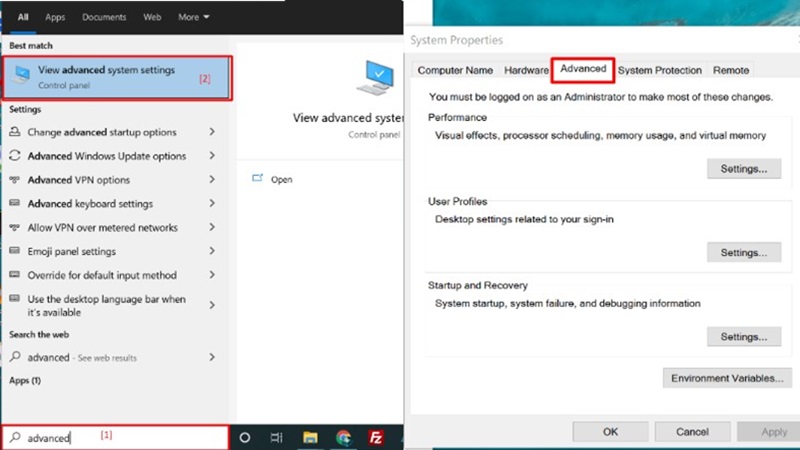
Task: Expand Advanced keyboard settings chevron
Action: (212, 203)
